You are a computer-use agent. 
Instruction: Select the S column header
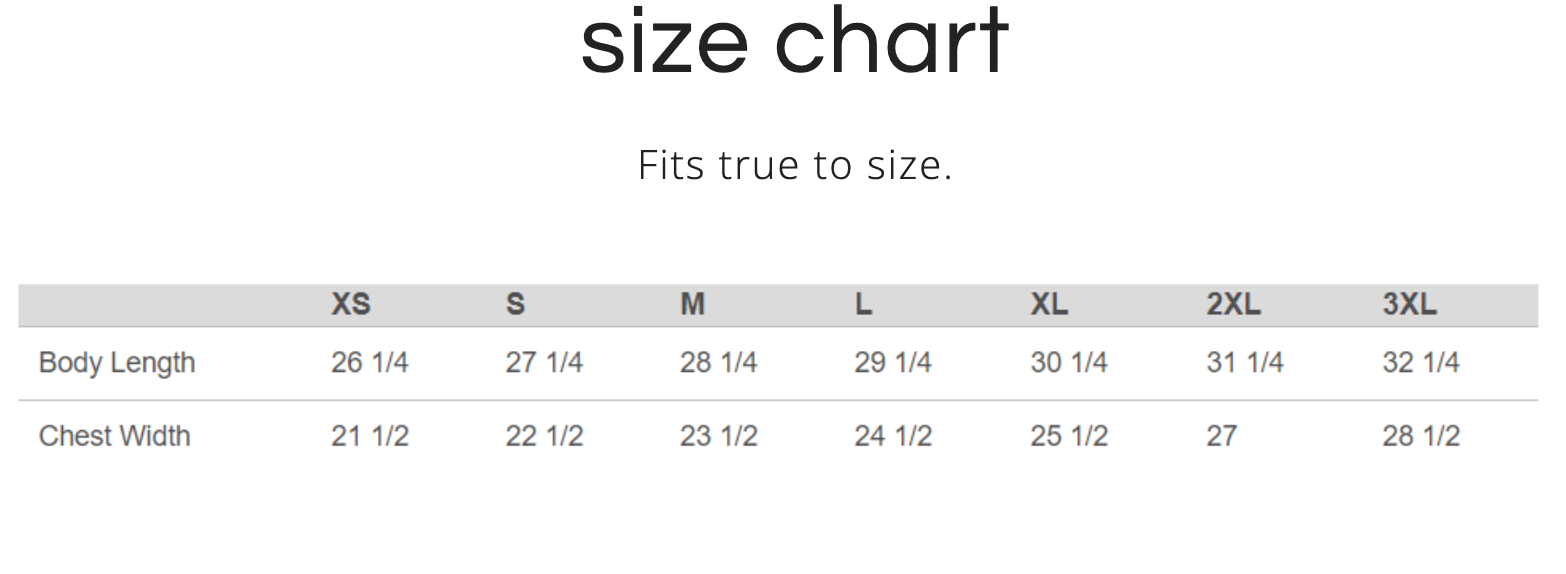515,305
